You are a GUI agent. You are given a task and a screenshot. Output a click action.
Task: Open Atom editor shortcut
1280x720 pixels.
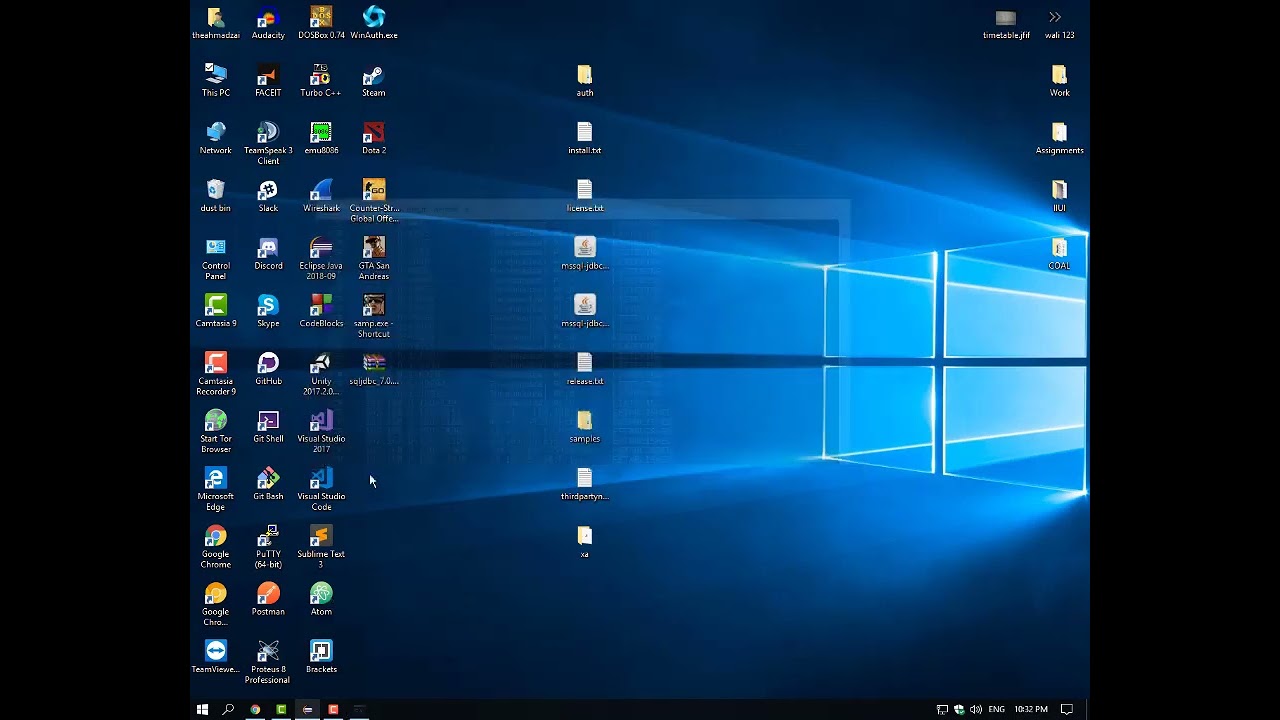321,600
